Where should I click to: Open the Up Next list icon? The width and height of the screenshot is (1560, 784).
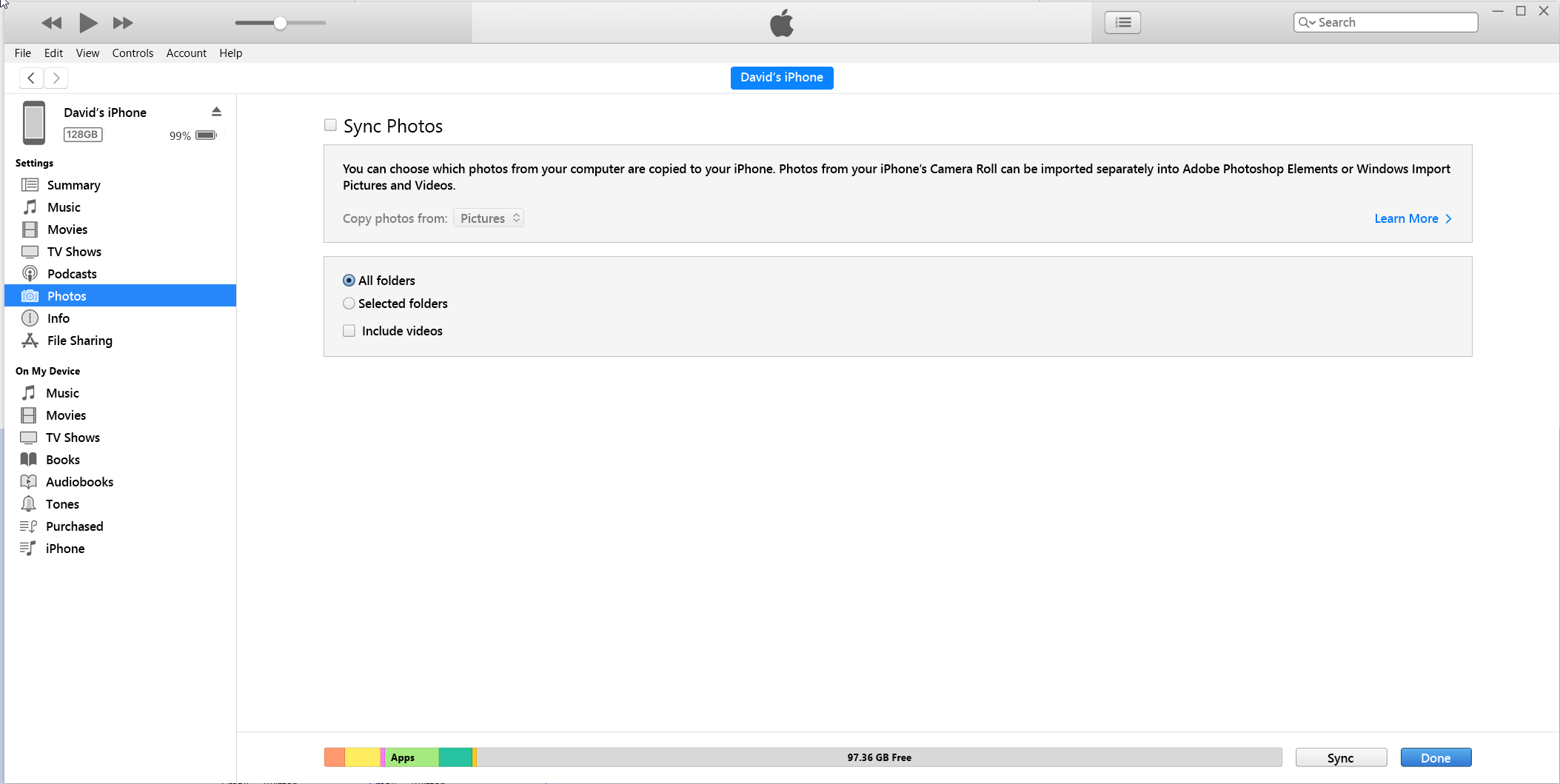(1122, 22)
